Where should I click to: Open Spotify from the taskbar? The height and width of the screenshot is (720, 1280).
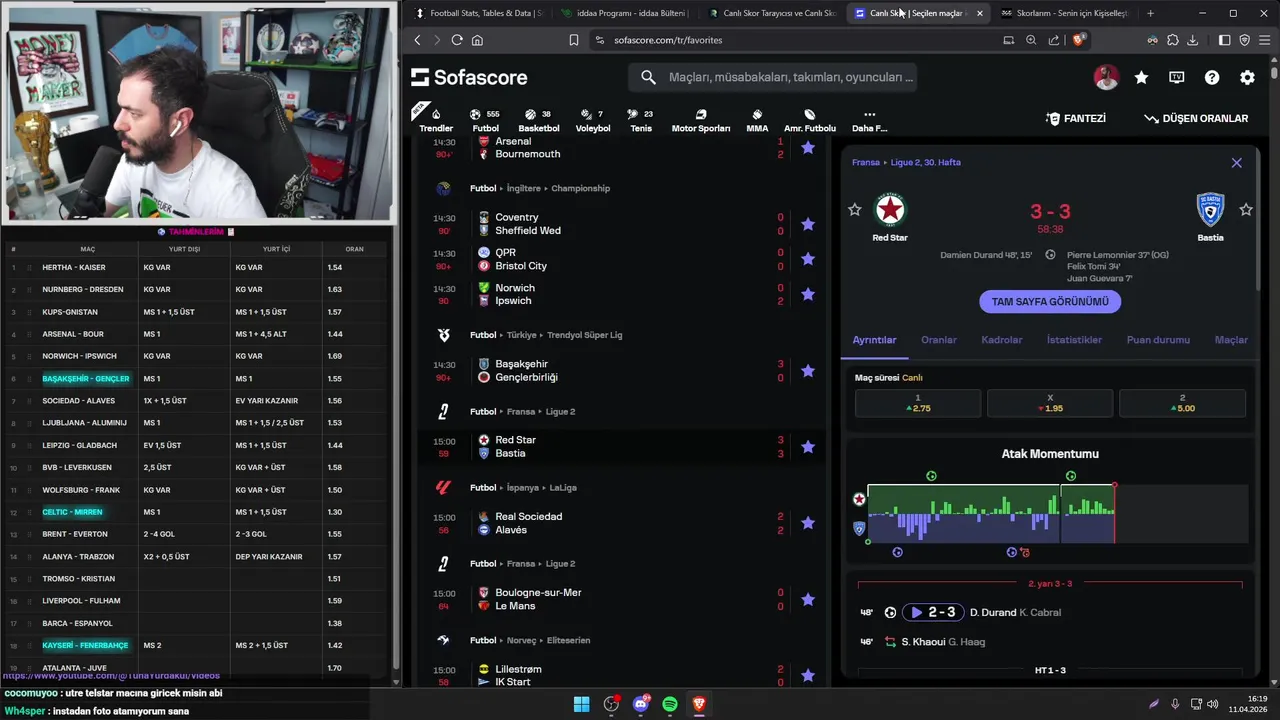(670, 704)
